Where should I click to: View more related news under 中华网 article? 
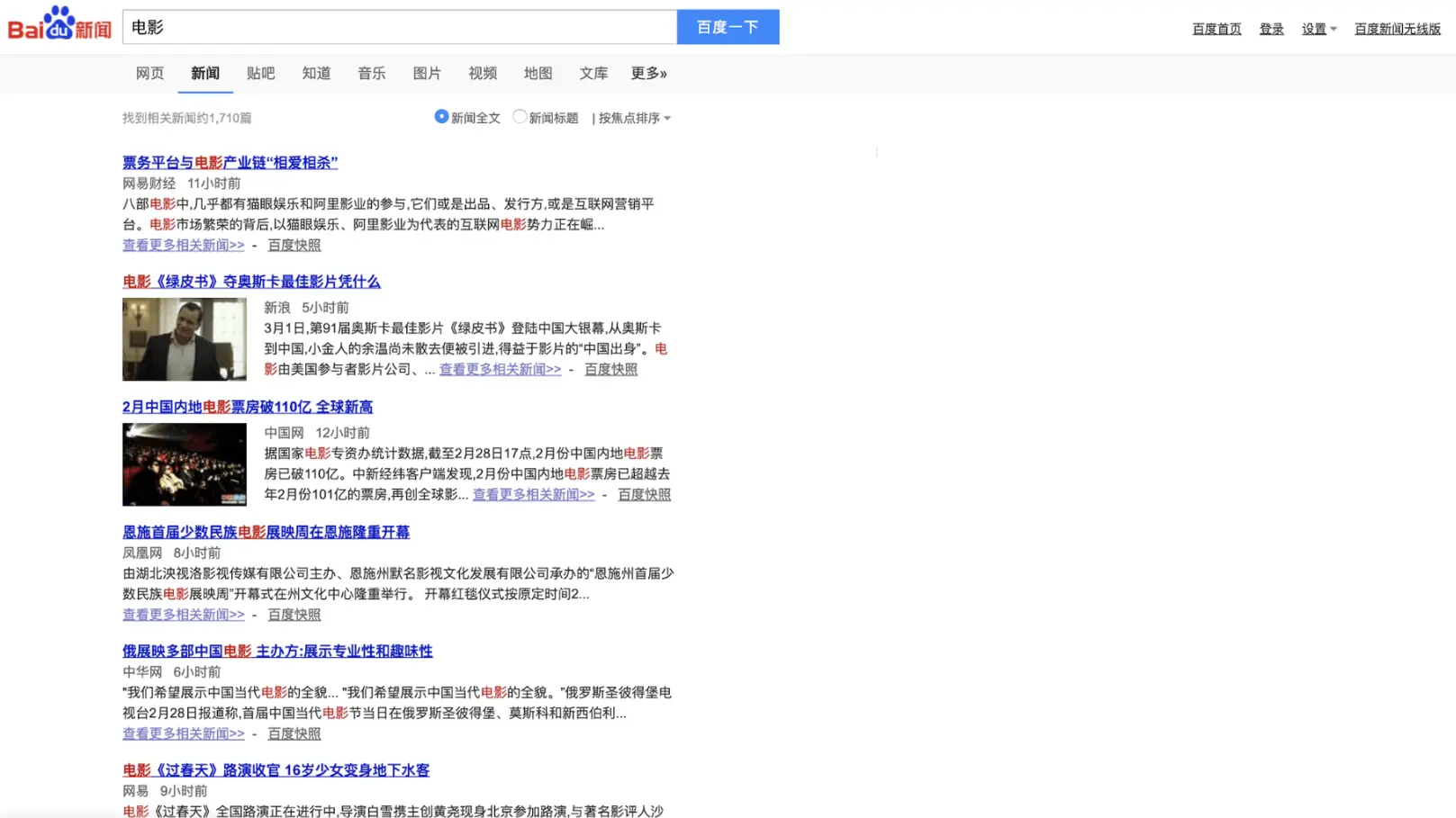tap(184, 733)
